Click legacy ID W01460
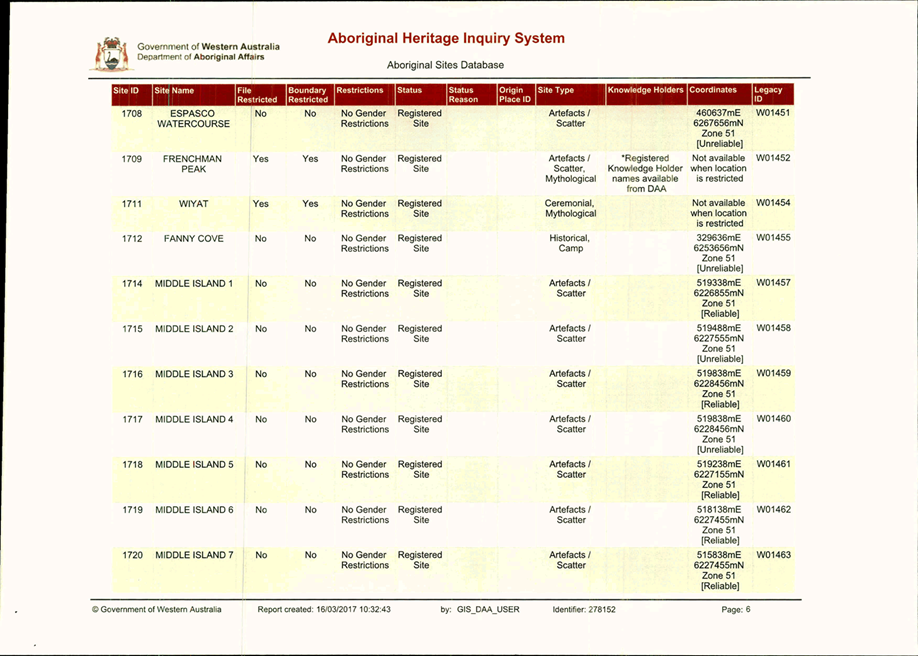918x656 pixels. click(x=773, y=419)
